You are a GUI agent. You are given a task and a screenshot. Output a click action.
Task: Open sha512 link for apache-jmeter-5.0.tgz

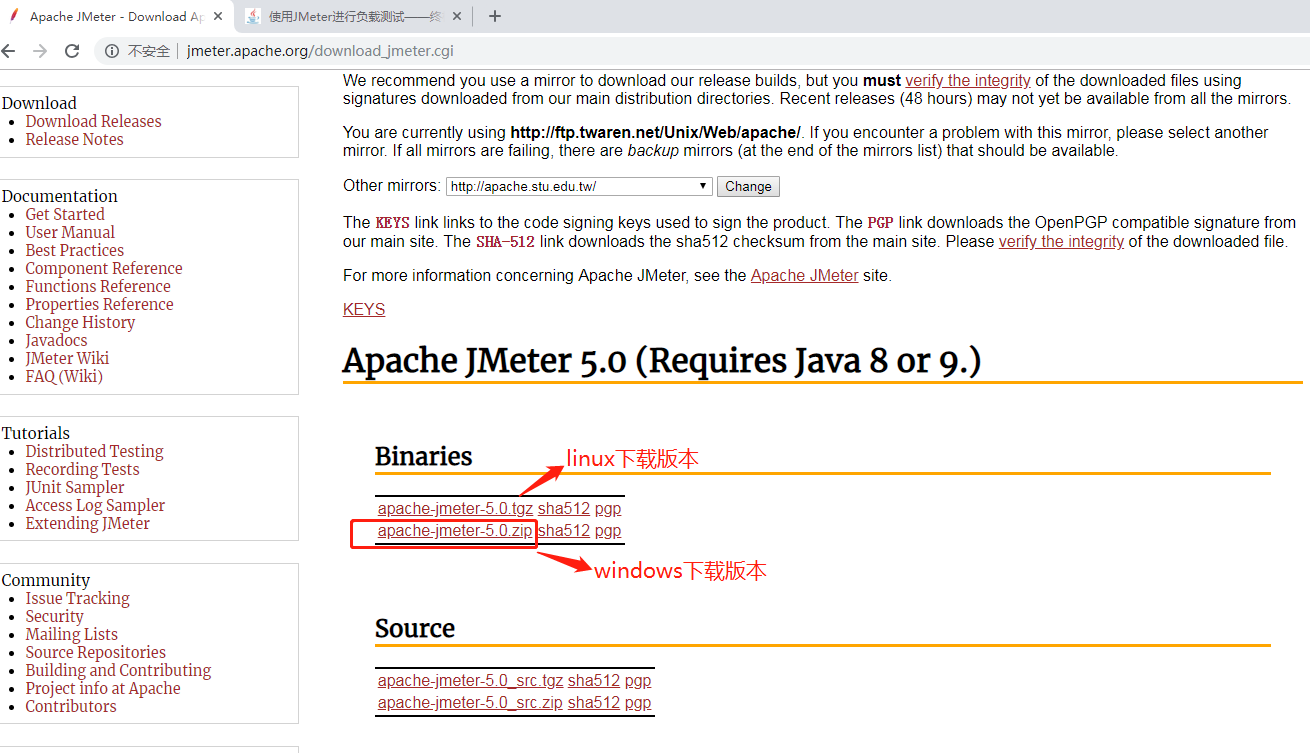click(x=564, y=508)
